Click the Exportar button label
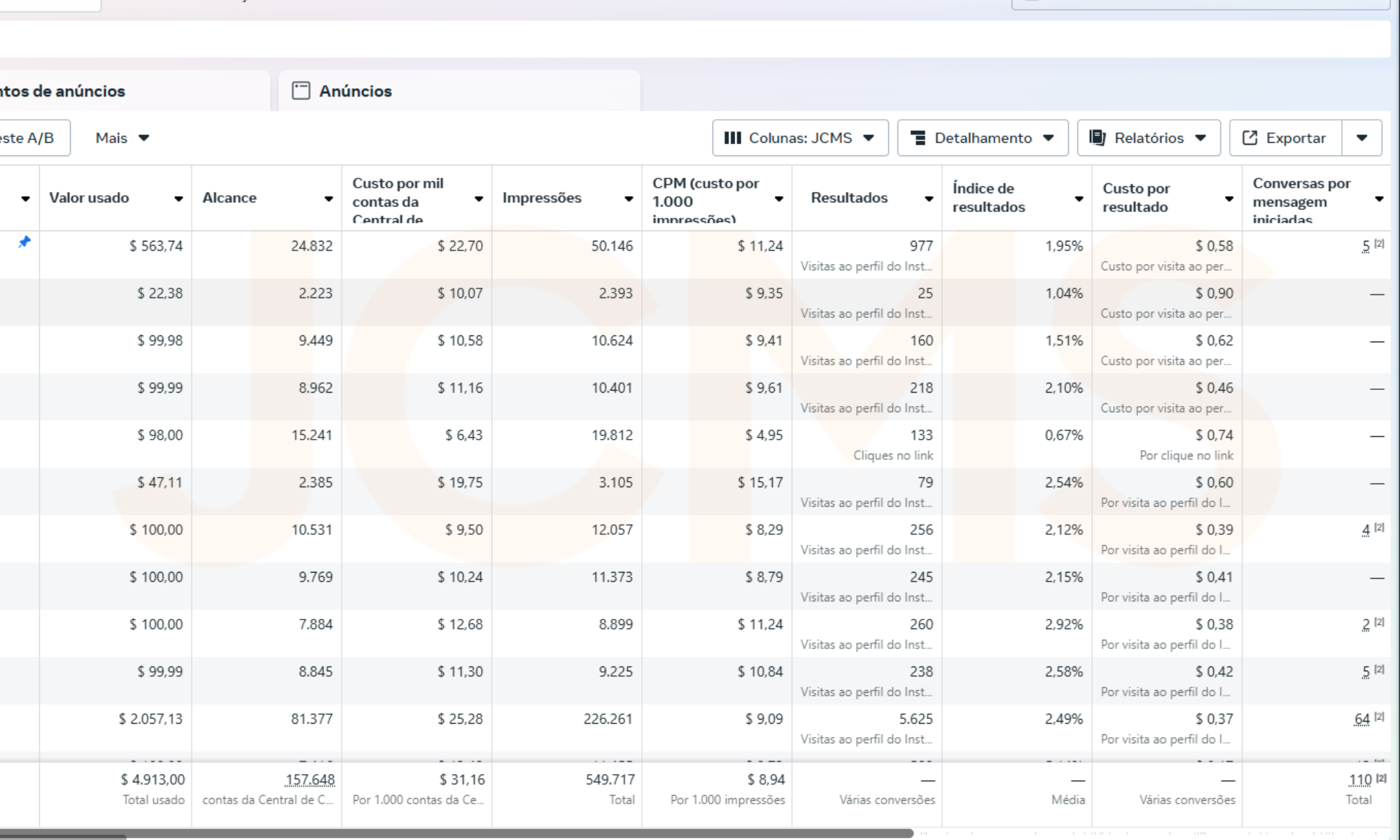The width and height of the screenshot is (1400, 840). tap(1296, 138)
